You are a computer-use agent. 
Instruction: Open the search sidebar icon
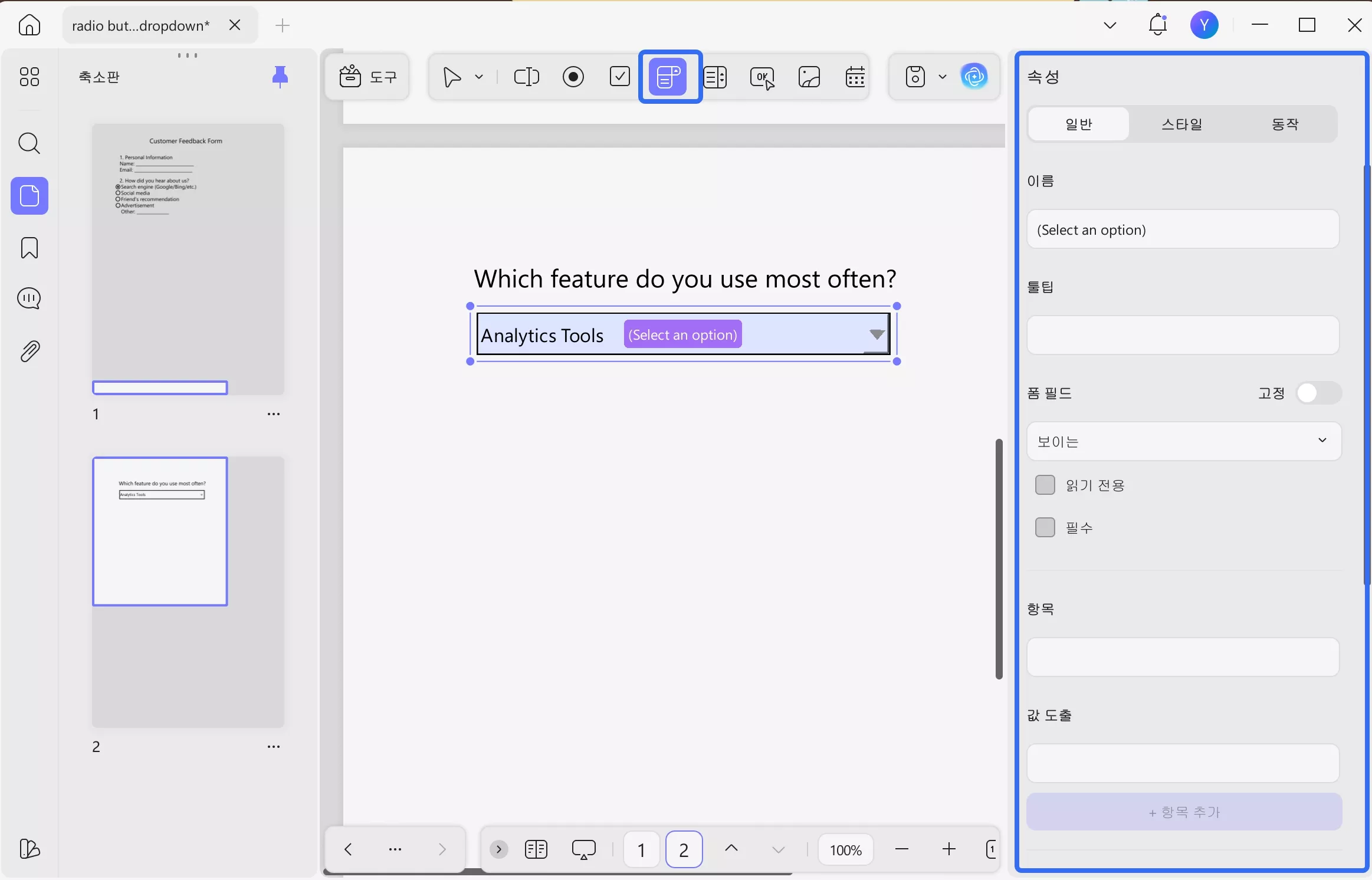tap(29, 143)
